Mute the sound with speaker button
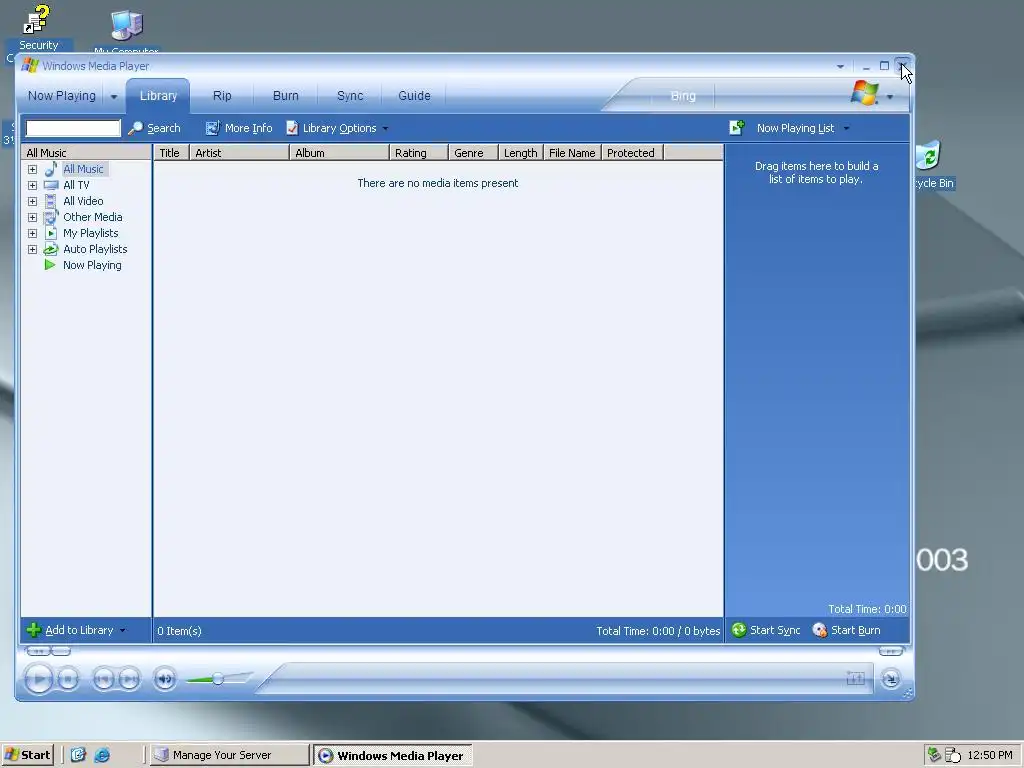1024x768 pixels. [165, 679]
